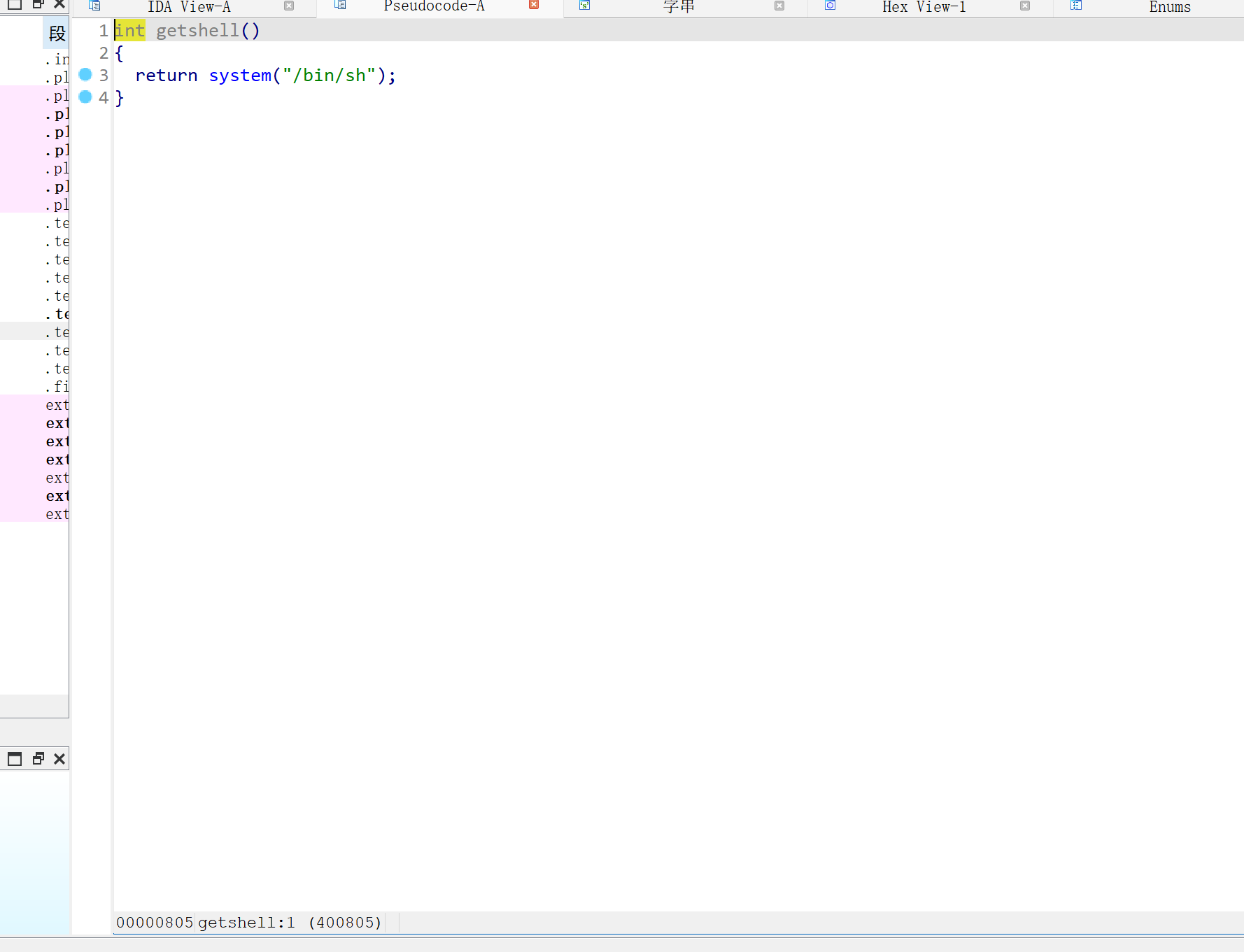
Task: Close the Pseudocode-A tab with red X
Action: coord(534,5)
